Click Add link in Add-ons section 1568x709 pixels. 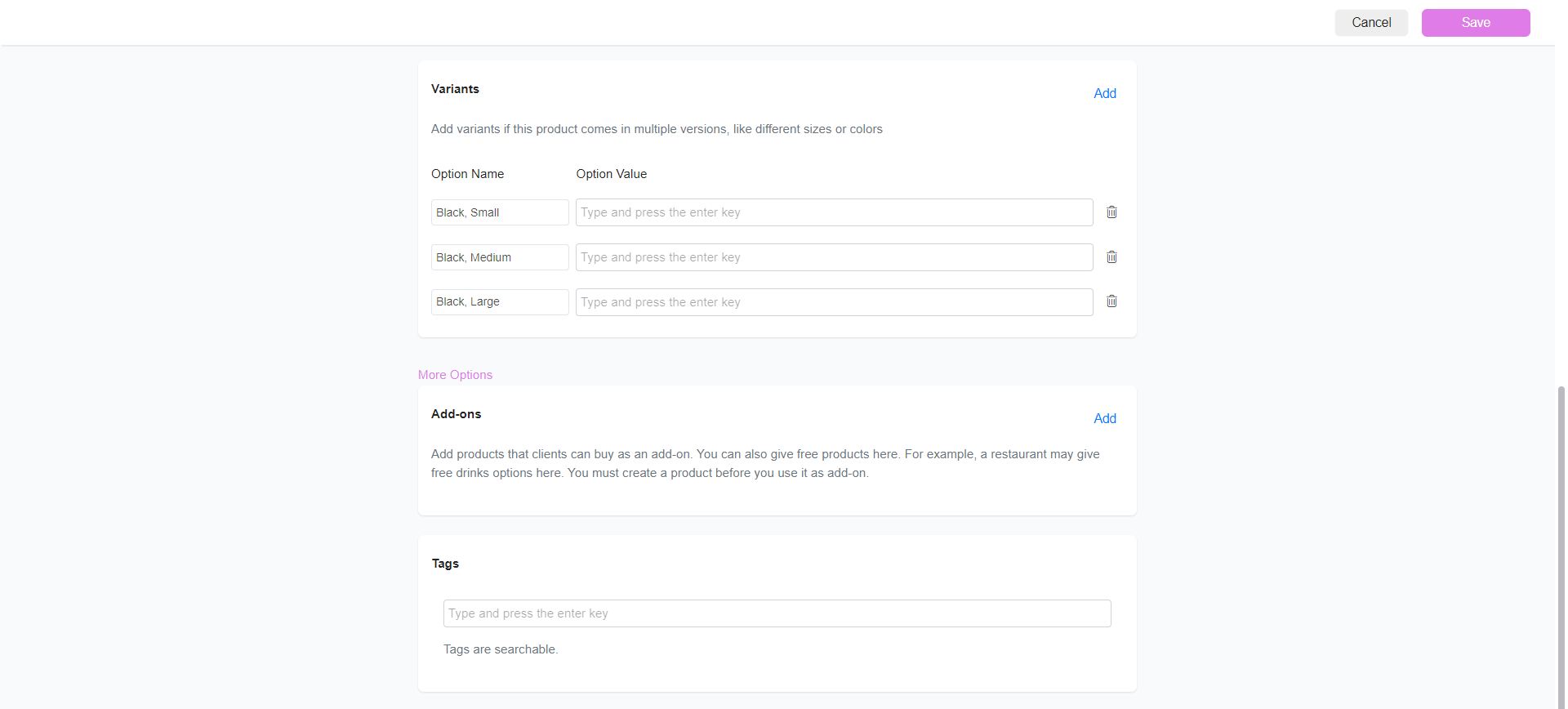1105,418
